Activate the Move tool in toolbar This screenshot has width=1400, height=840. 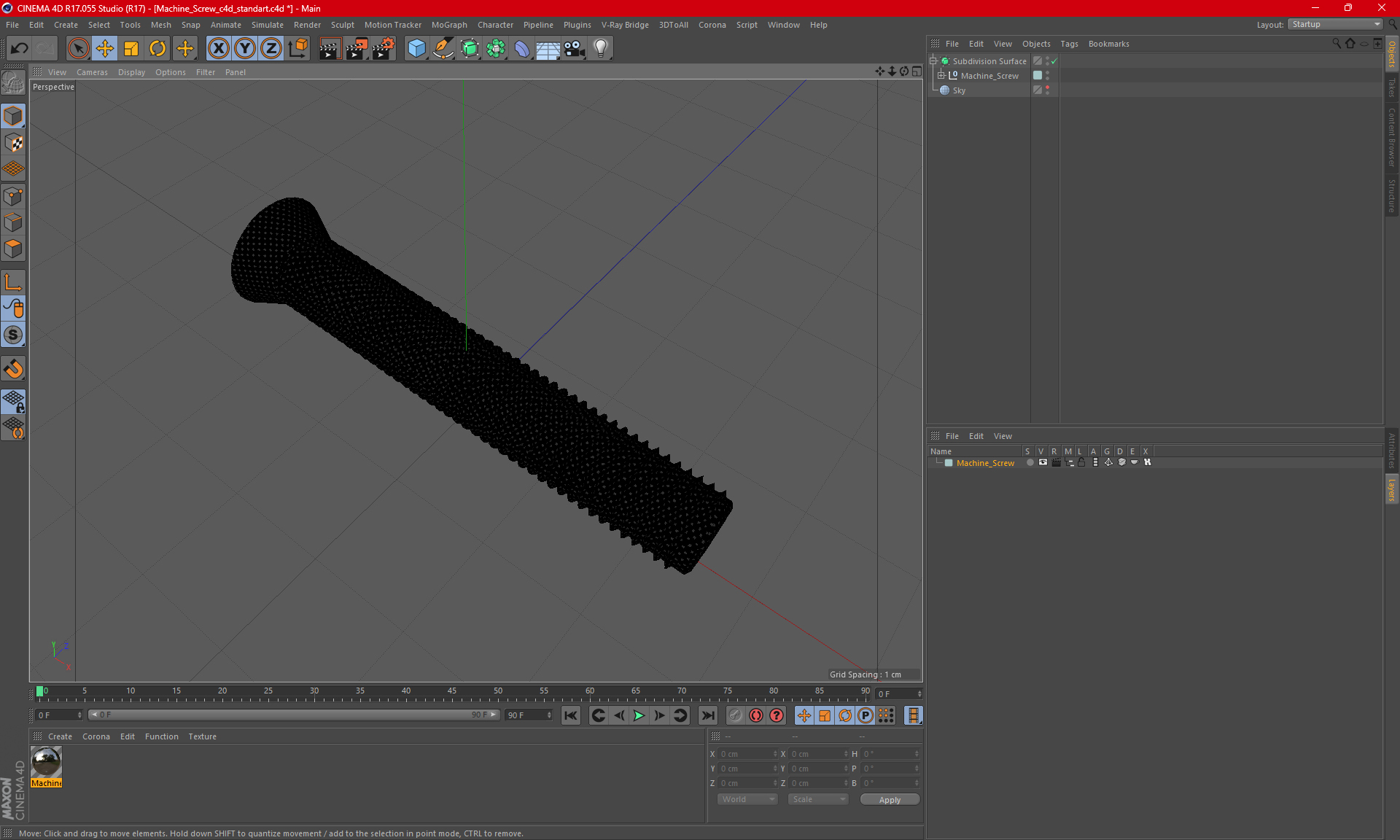[x=105, y=48]
